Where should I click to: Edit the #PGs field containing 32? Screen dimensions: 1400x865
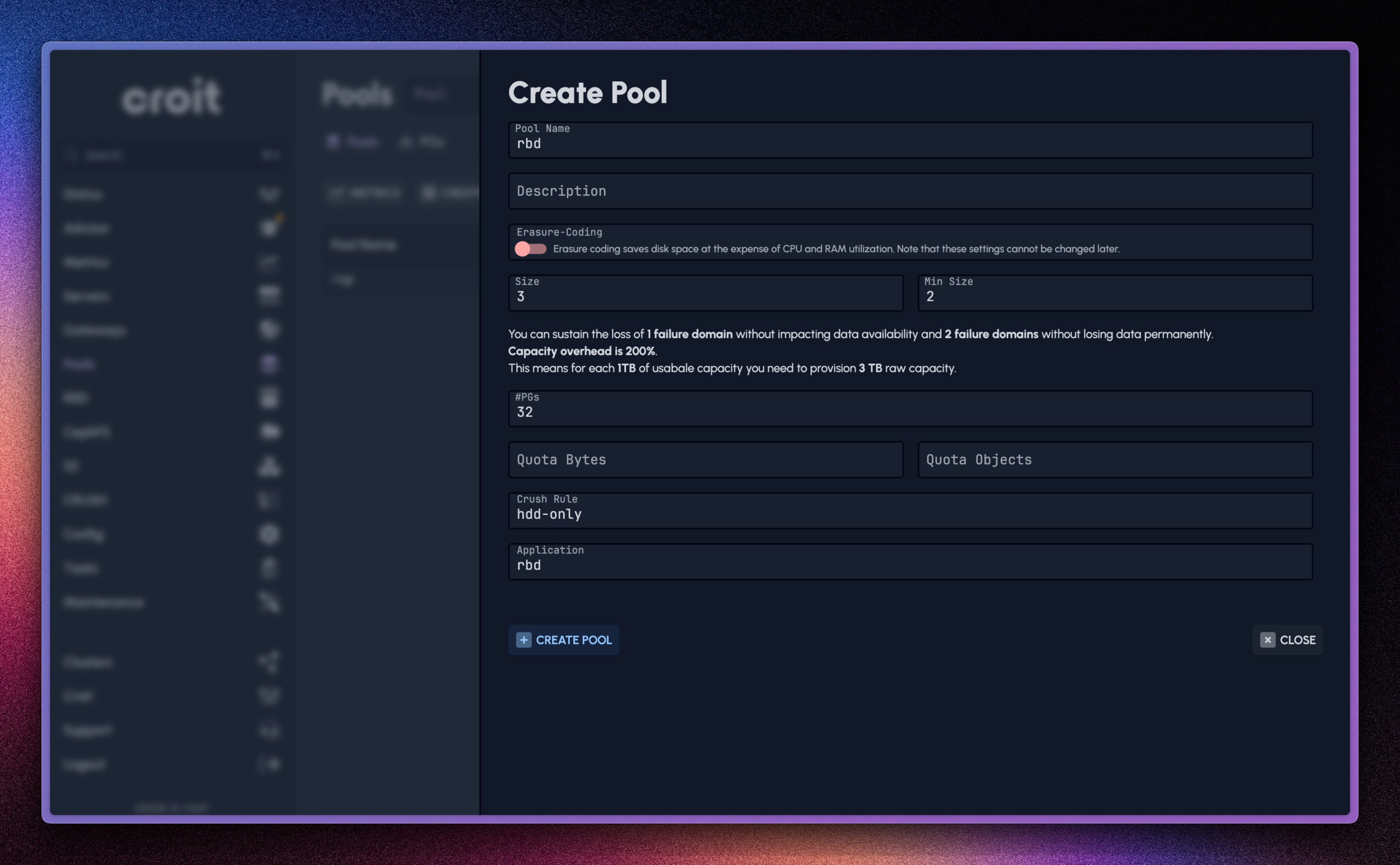coord(910,408)
